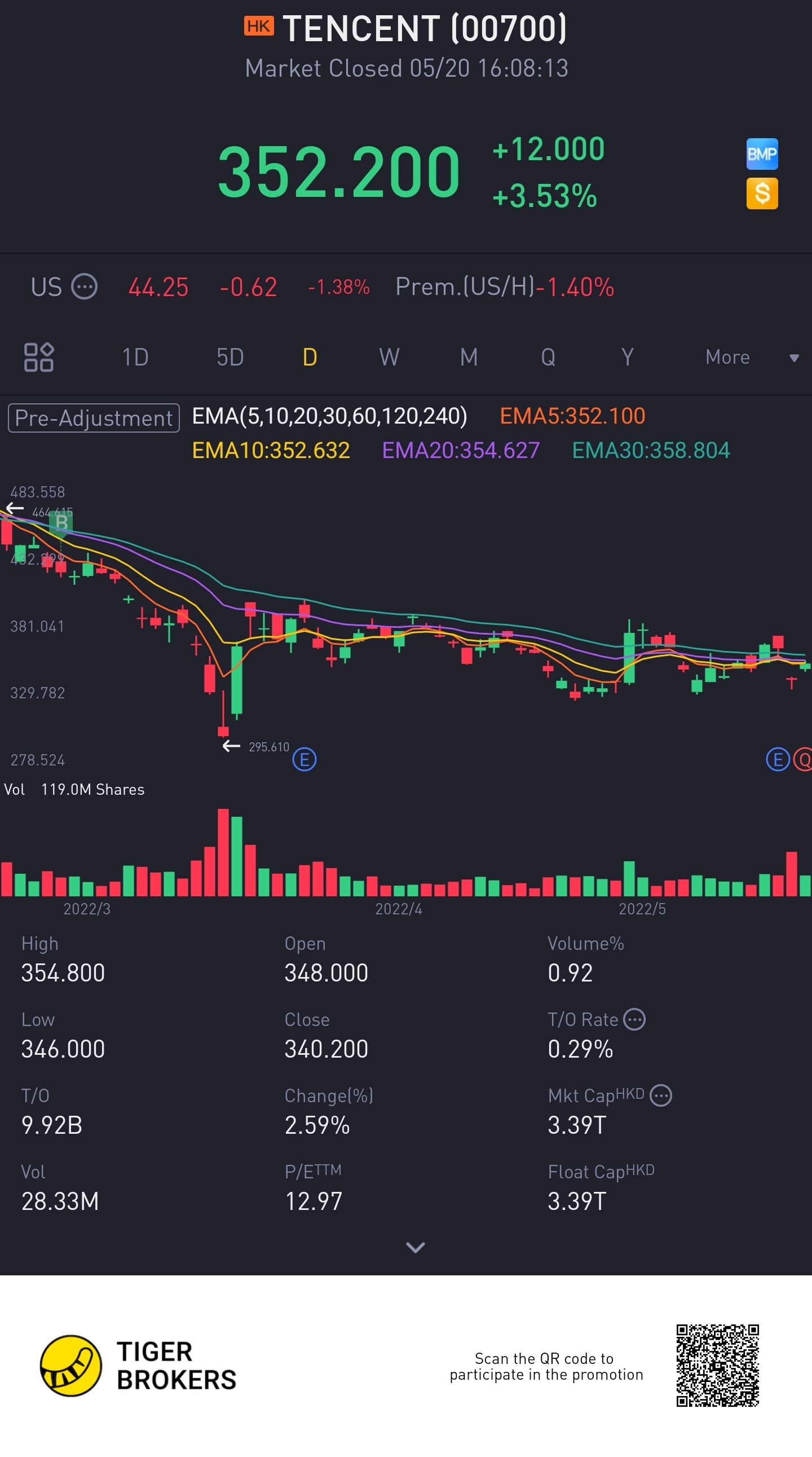Tap the +12.000 price change
812x1457 pixels.
[x=549, y=149]
